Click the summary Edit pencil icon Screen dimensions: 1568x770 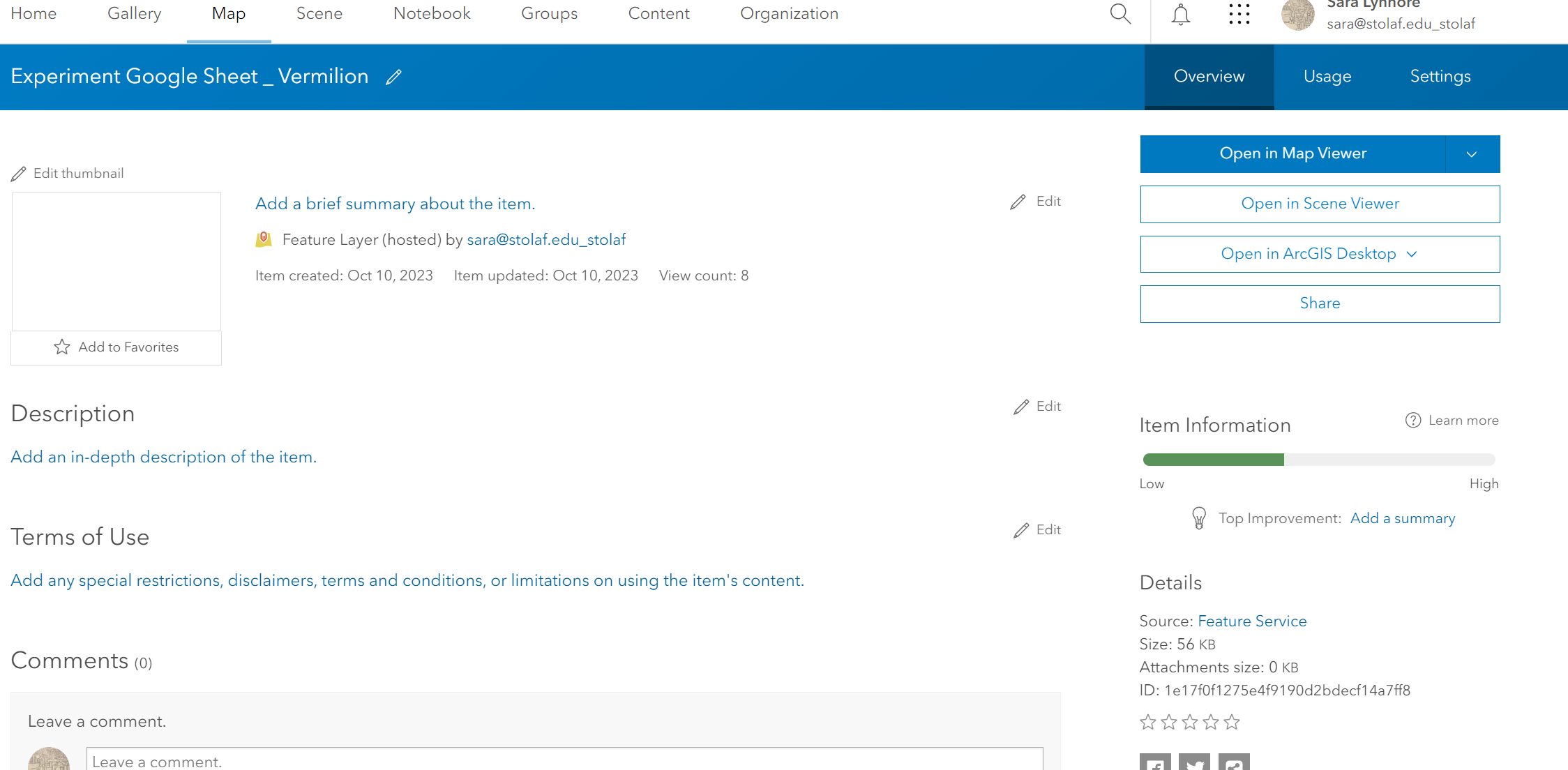click(1018, 202)
